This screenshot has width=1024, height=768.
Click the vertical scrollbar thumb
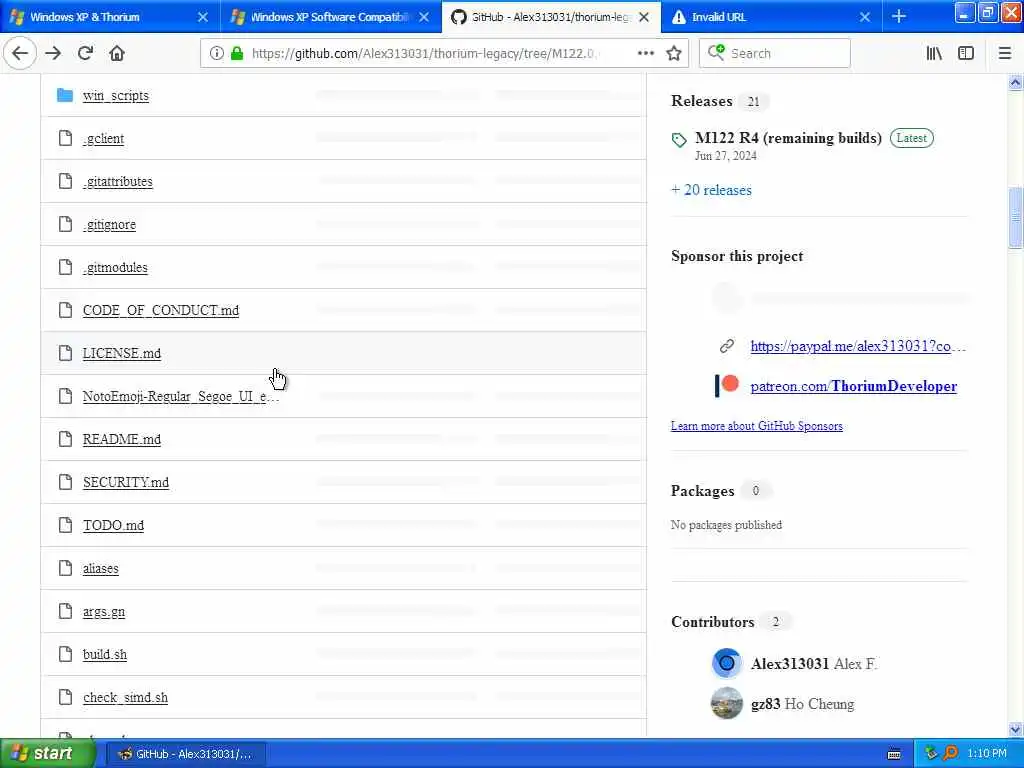tap(1015, 218)
